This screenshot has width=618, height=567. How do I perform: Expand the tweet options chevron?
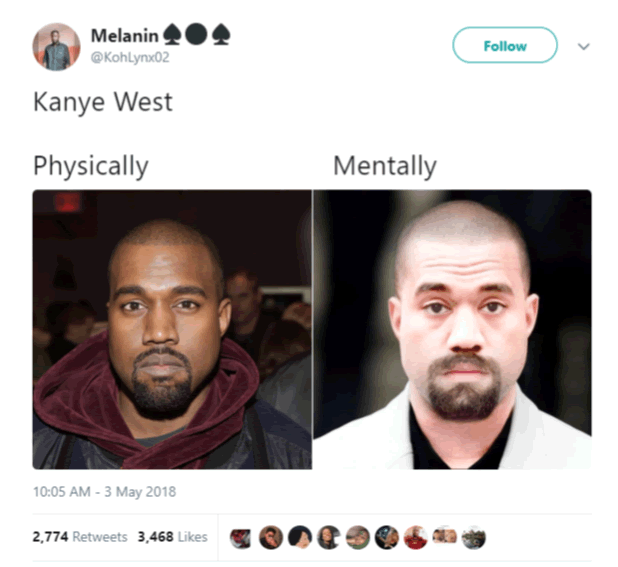(x=584, y=46)
